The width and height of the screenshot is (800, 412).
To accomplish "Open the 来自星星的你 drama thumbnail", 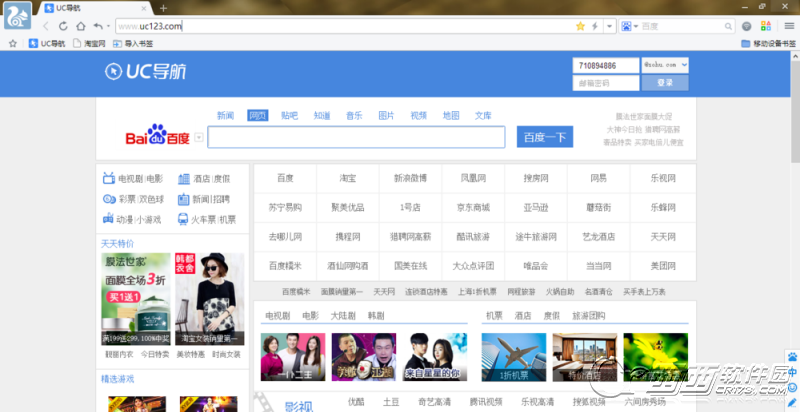I will point(434,357).
